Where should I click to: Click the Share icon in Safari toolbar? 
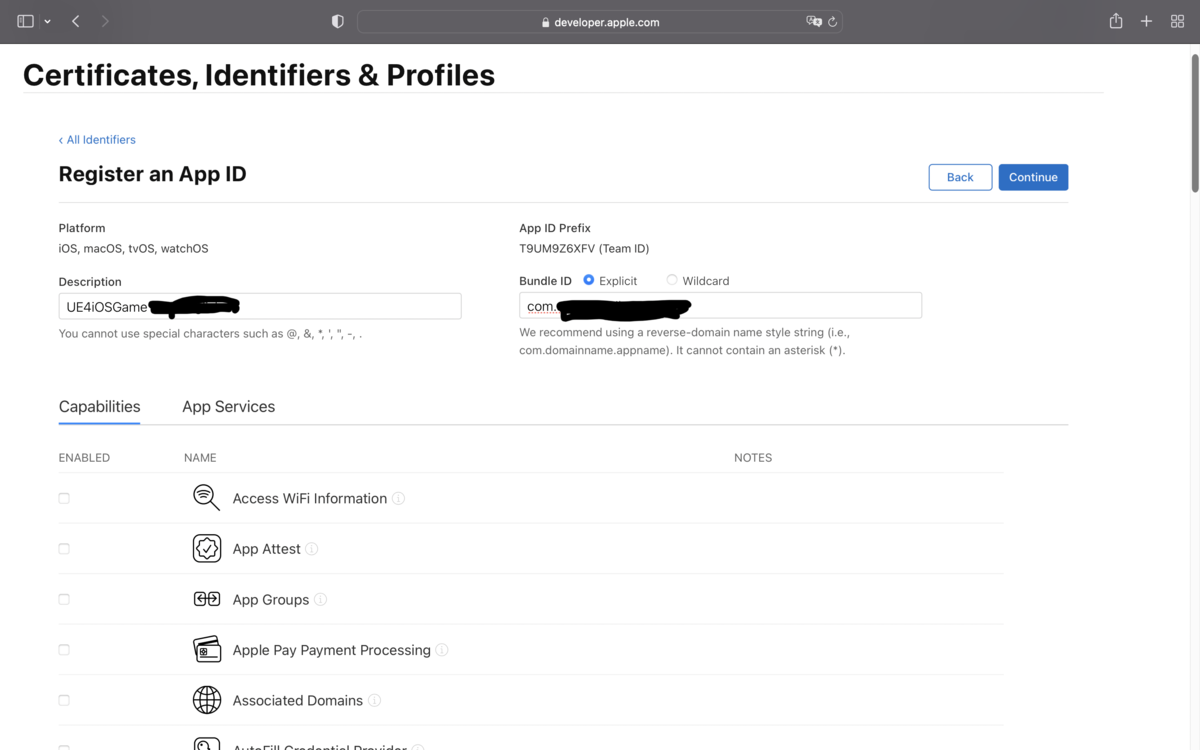tap(1116, 21)
